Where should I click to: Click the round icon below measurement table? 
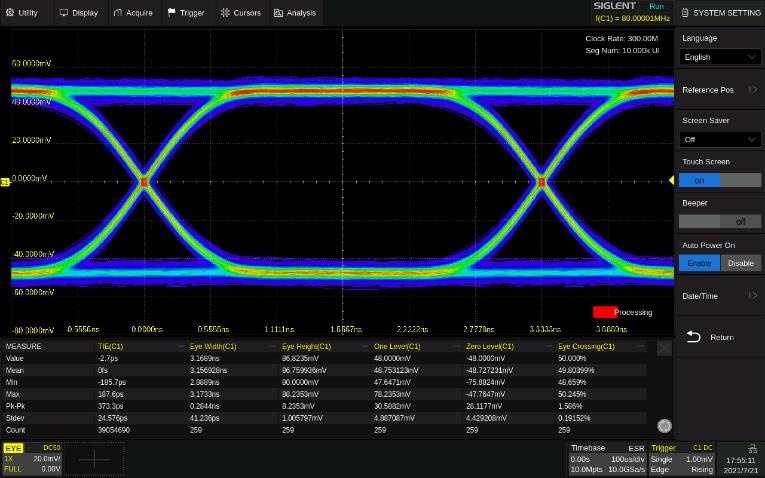[x=666, y=426]
